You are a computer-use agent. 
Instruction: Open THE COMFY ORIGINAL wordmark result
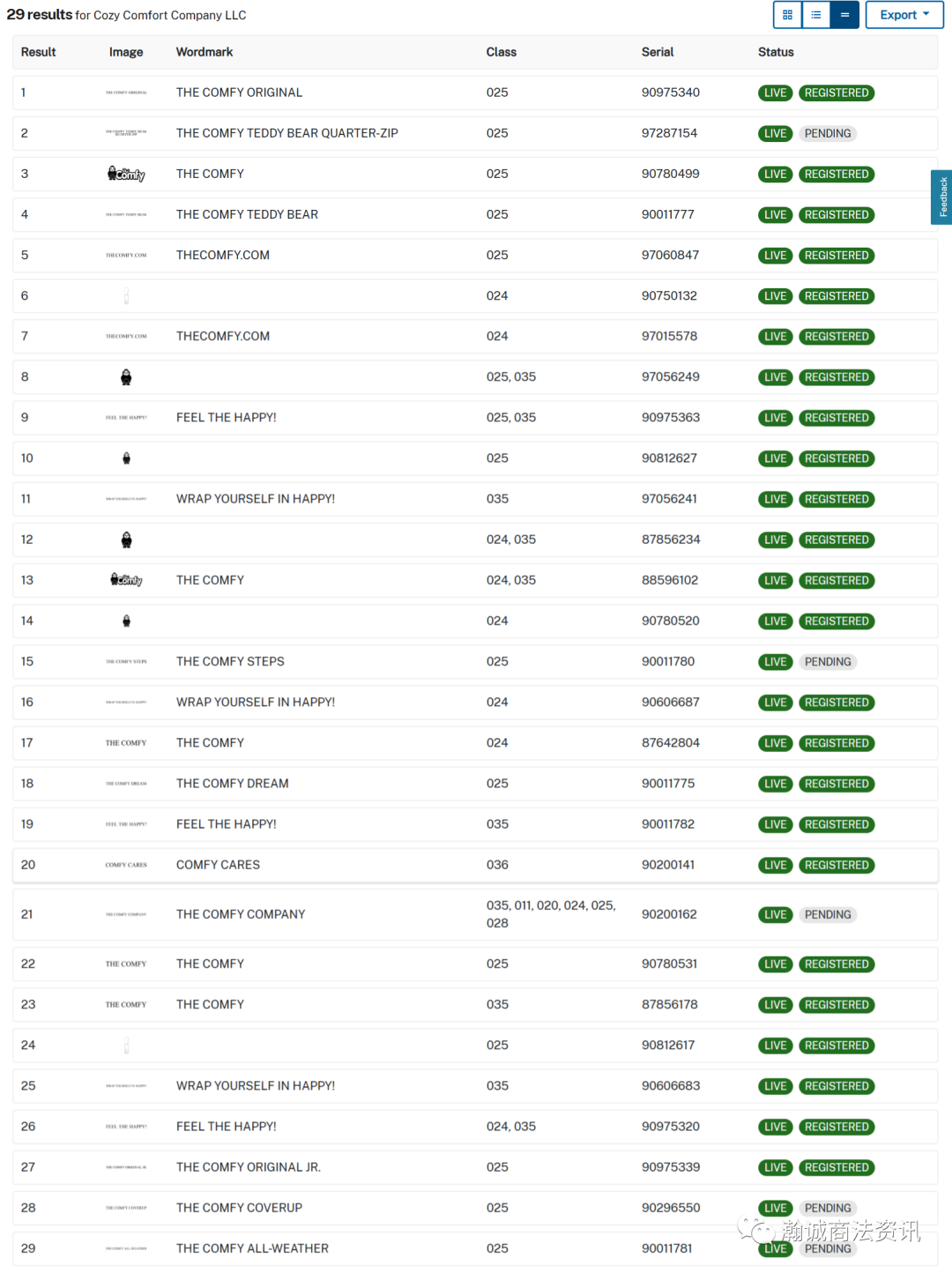239,93
